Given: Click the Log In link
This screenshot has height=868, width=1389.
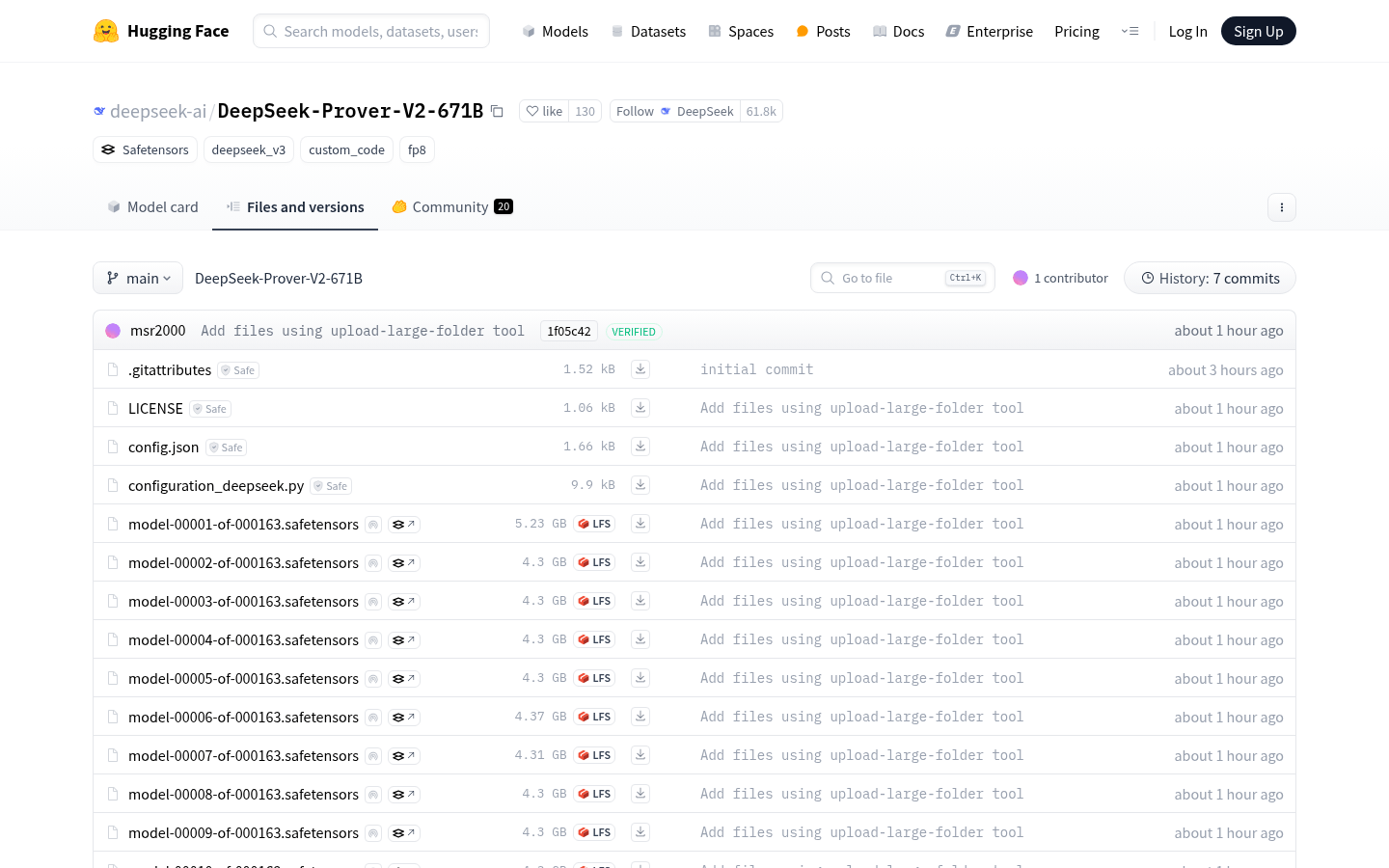Looking at the screenshot, I should 1187,31.
